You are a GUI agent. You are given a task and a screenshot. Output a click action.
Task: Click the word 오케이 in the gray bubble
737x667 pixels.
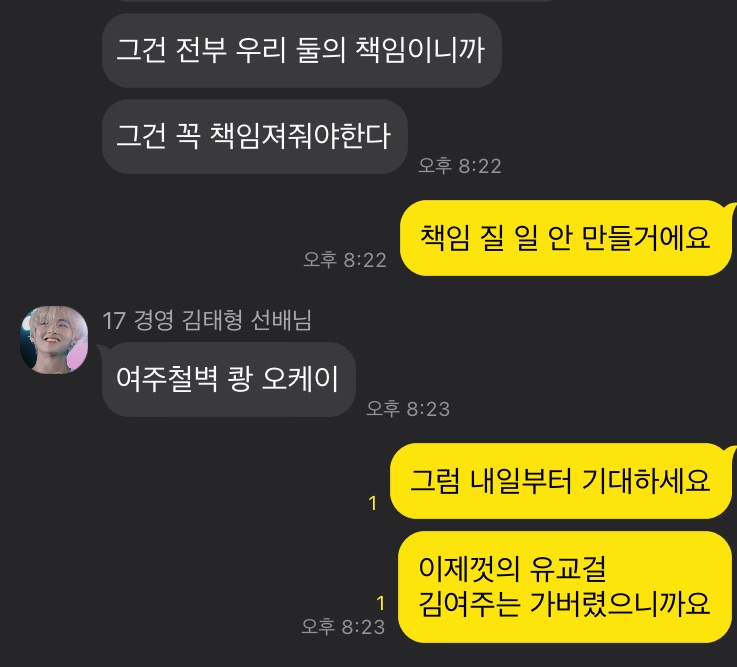[x=300, y=379]
